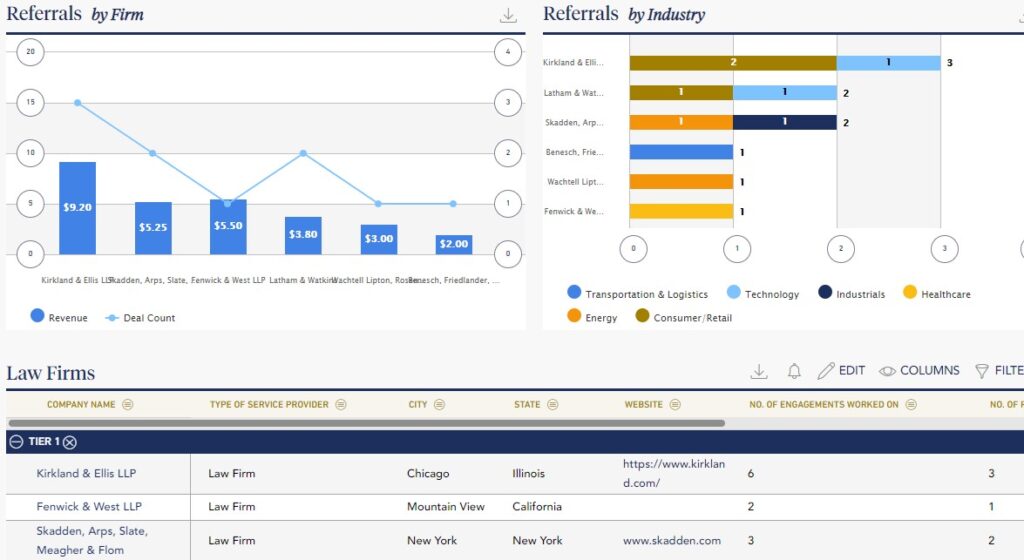Click the EDIT pencil button
This screenshot has width=1024, height=560.
pos(842,371)
